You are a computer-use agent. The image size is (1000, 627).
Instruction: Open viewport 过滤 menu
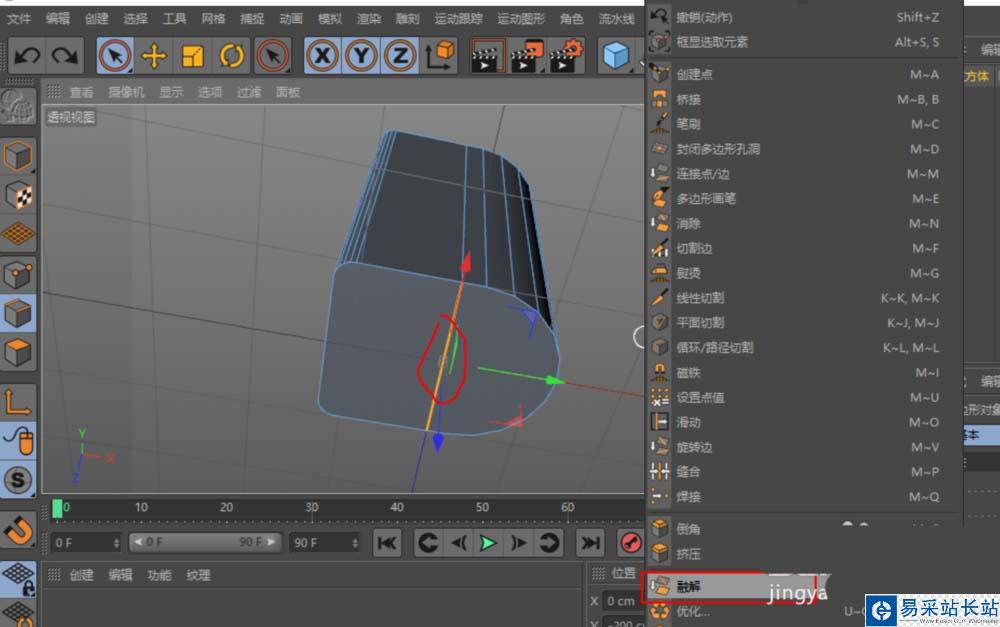tap(249, 92)
